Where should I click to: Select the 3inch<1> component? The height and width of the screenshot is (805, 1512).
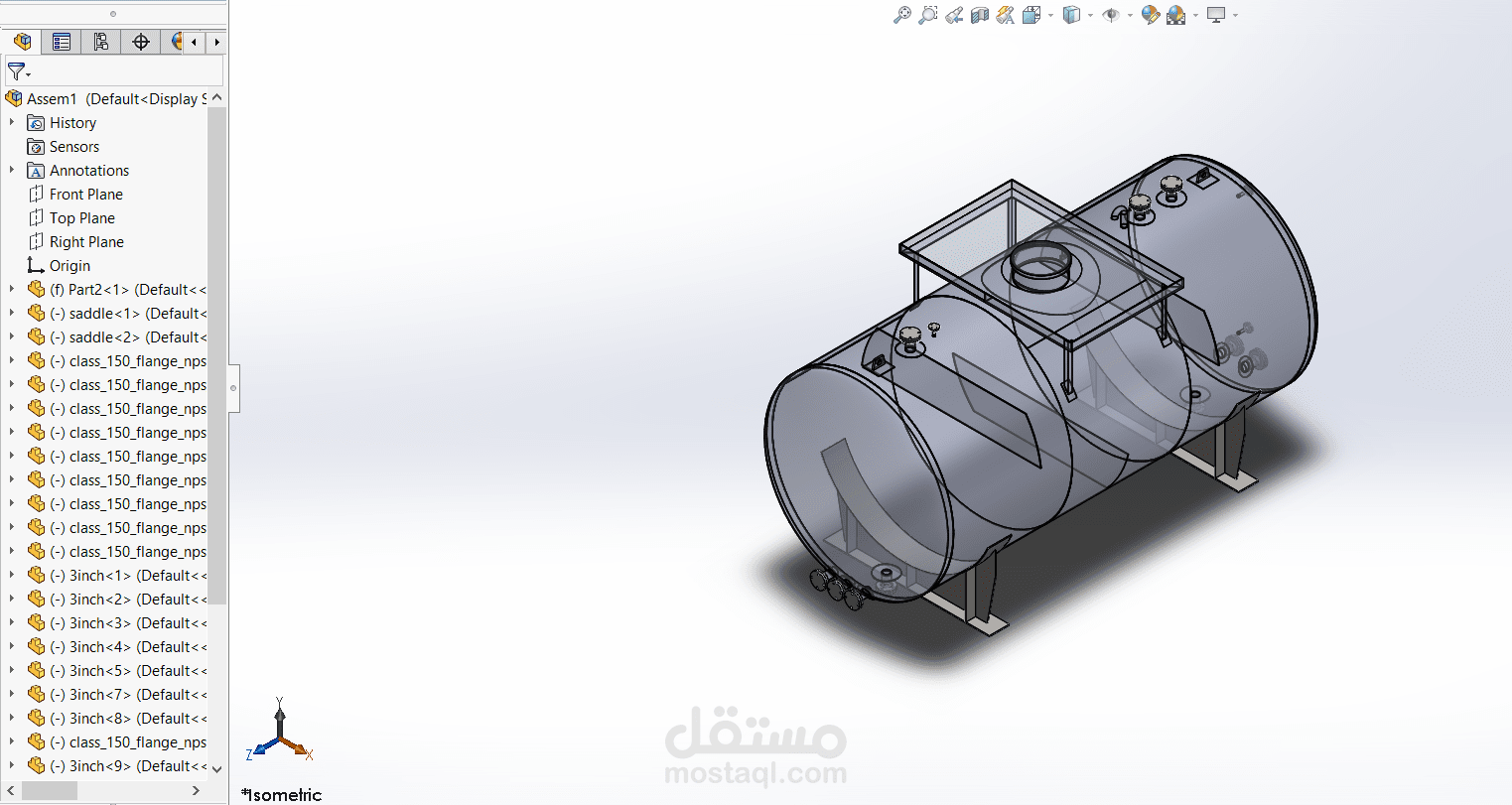point(117,576)
